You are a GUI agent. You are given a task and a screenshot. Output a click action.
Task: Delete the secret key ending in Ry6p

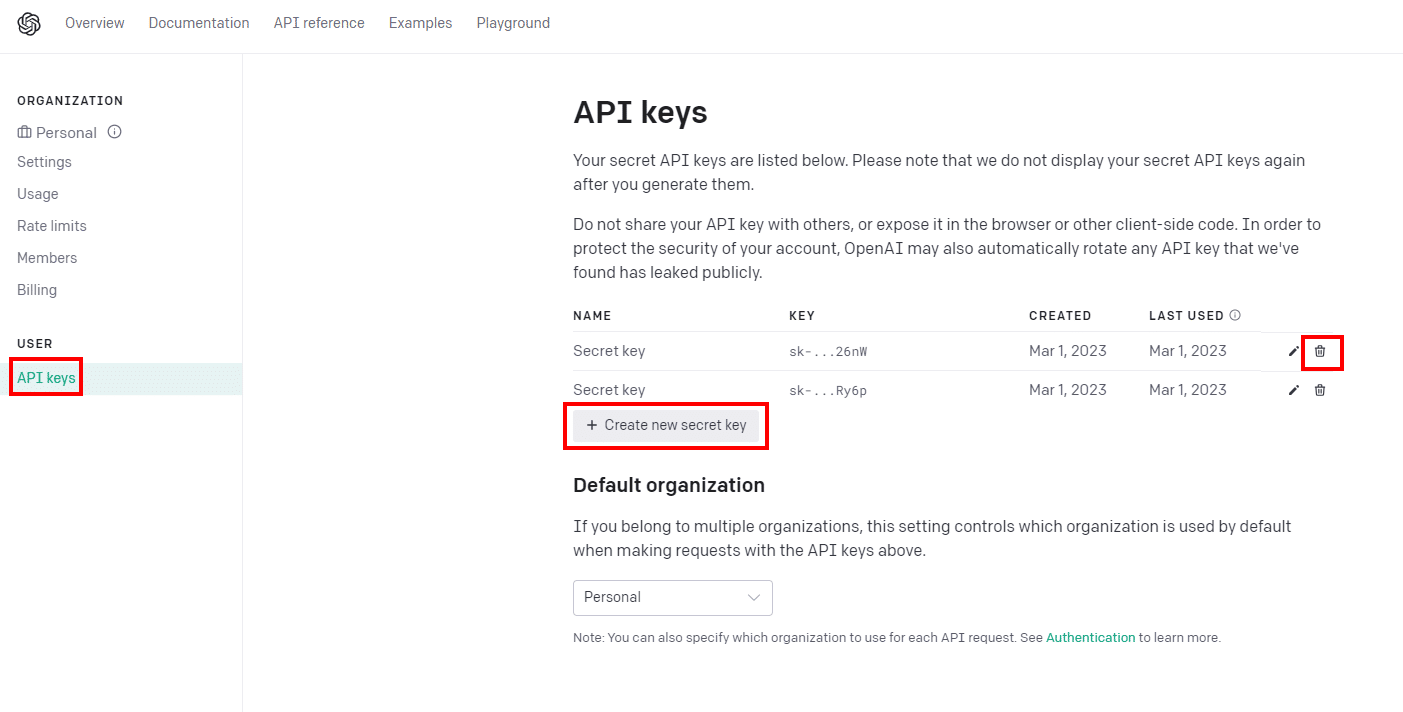point(1320,390)
